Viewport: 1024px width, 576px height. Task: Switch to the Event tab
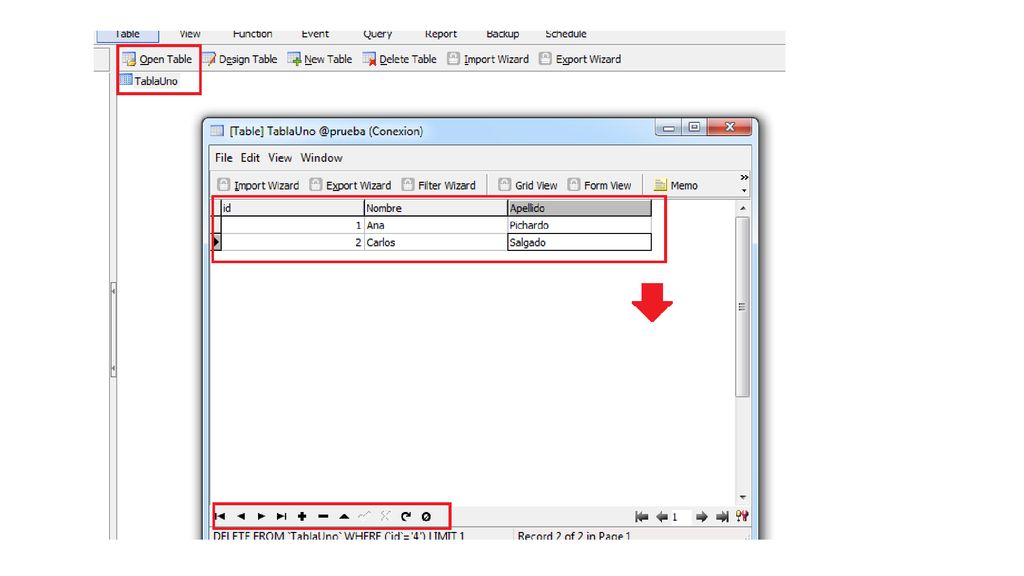(315, 35)
